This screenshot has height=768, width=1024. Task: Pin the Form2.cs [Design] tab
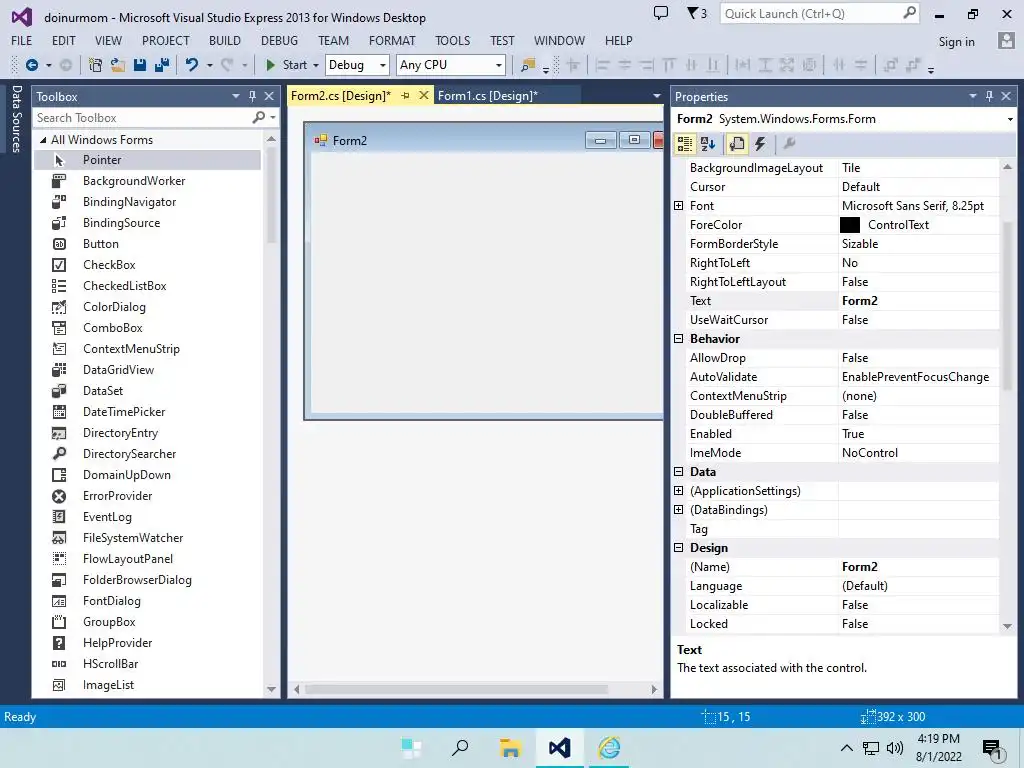pos(406,95)
